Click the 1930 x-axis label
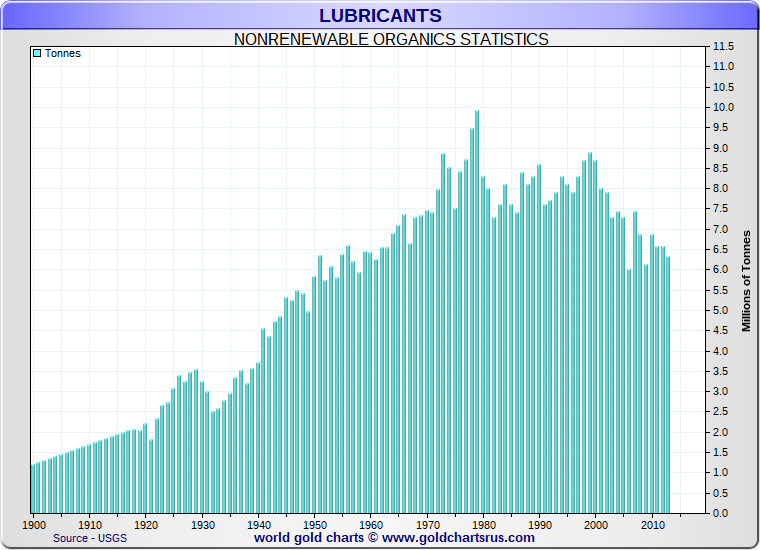This screenshot has height=550, width=760. click(x=202, y=524)
